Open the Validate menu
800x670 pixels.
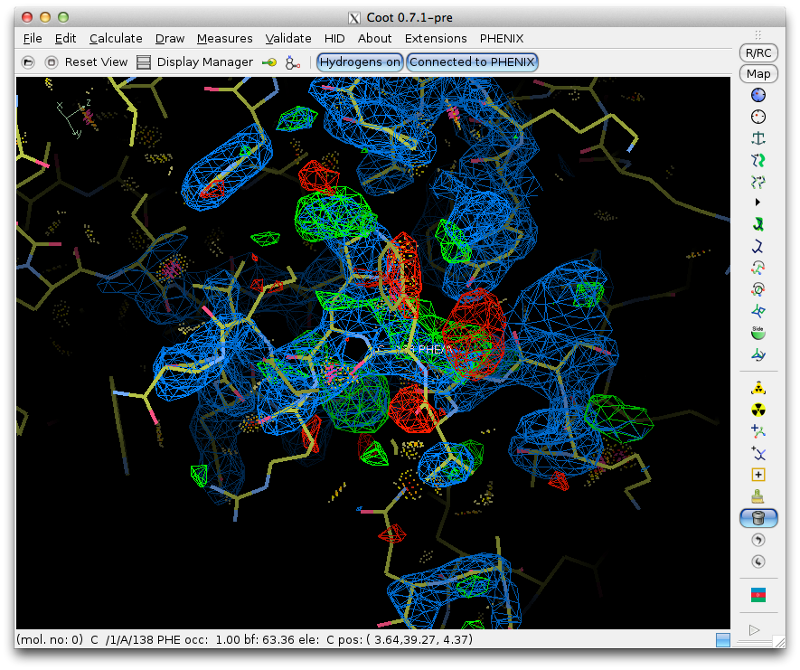(x=288, y=38)
